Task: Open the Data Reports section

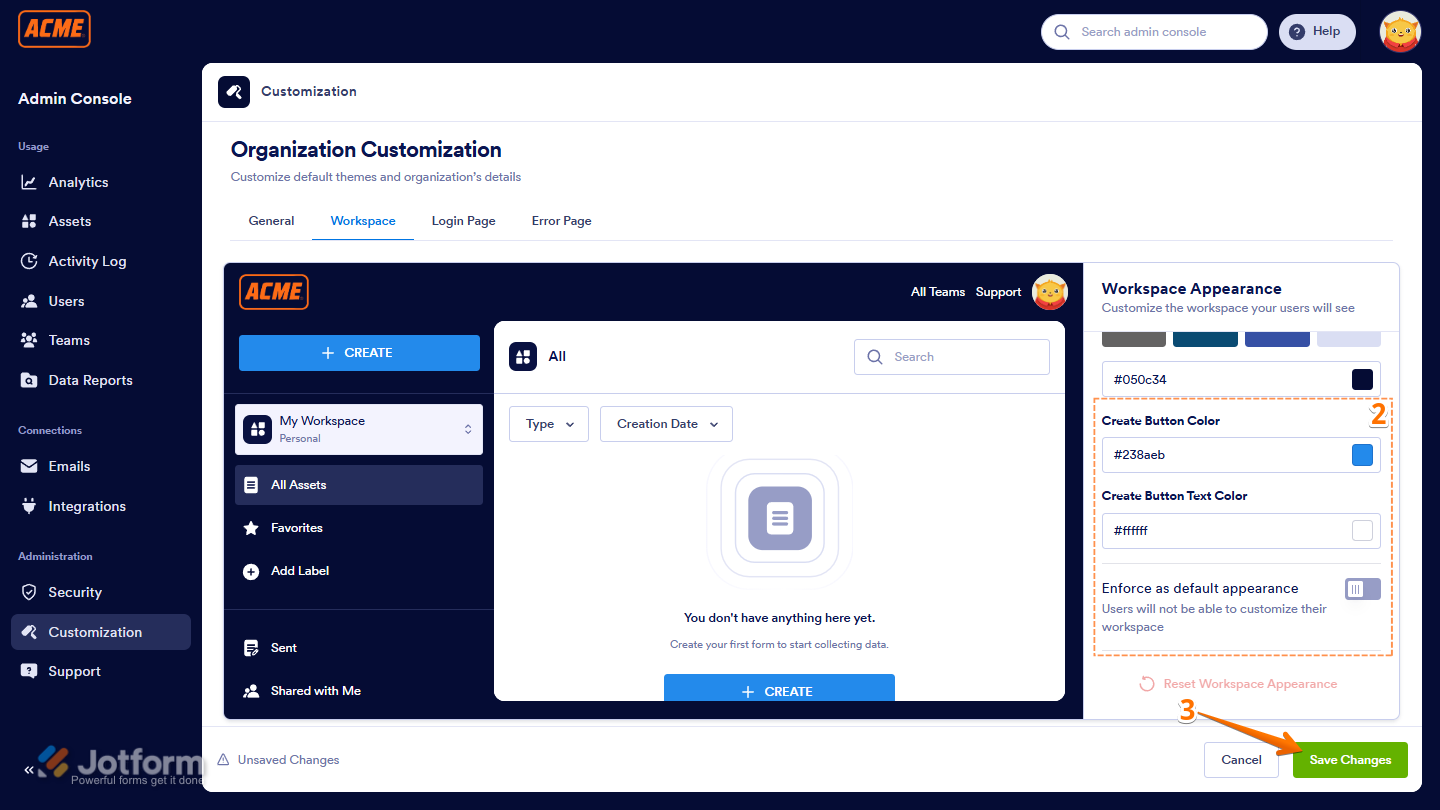Action: pos(90,380)
